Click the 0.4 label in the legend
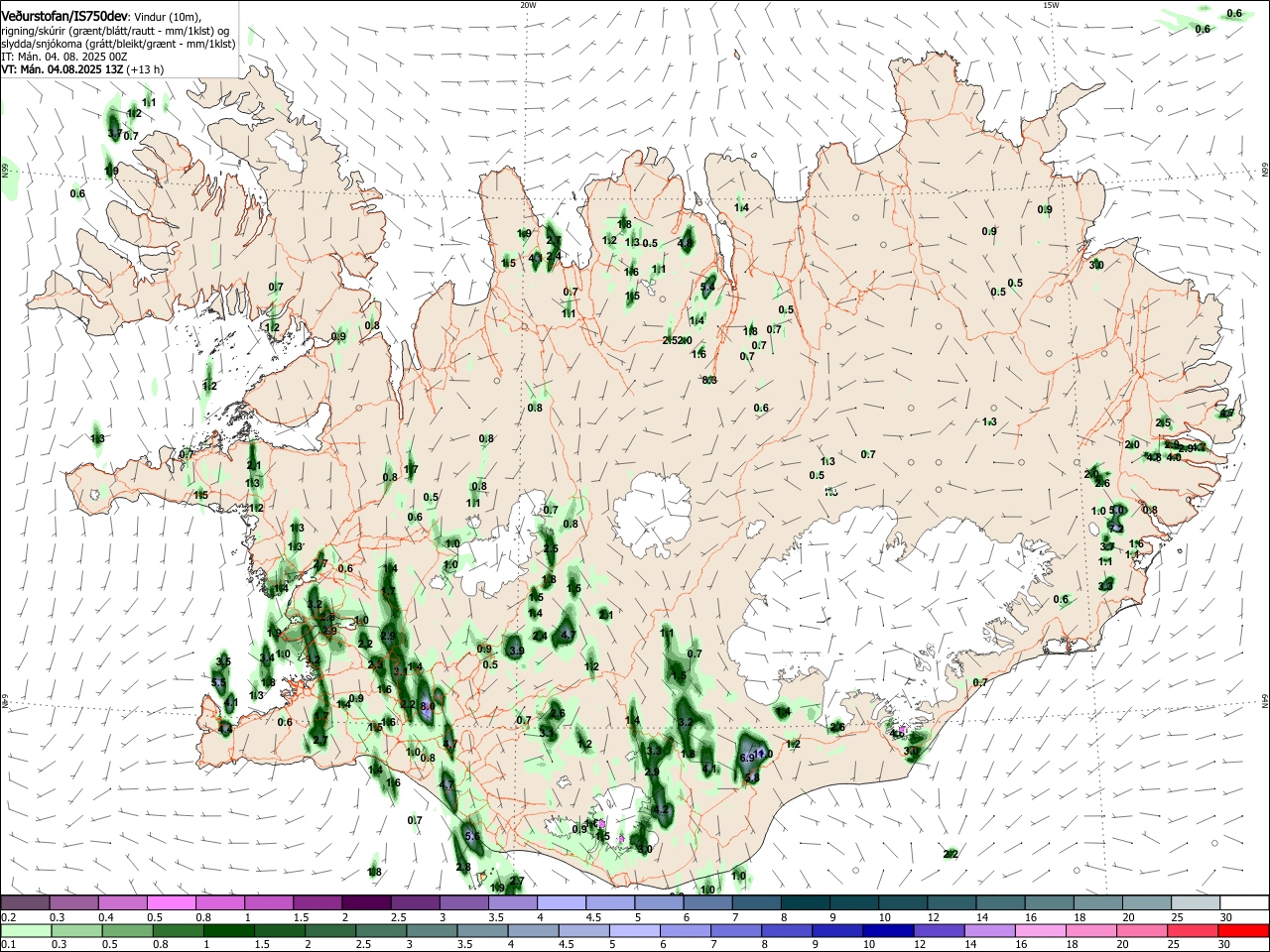Image resolution: width=1270 pixels, height=952 pixels. 106,916
